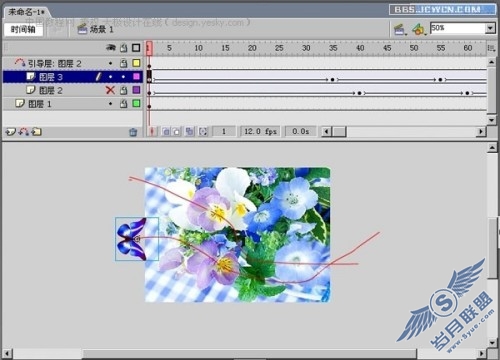Click the Edit Symbols icon
Image resolution: width=500 pixels, height=360 pixels.
[419, 30]
